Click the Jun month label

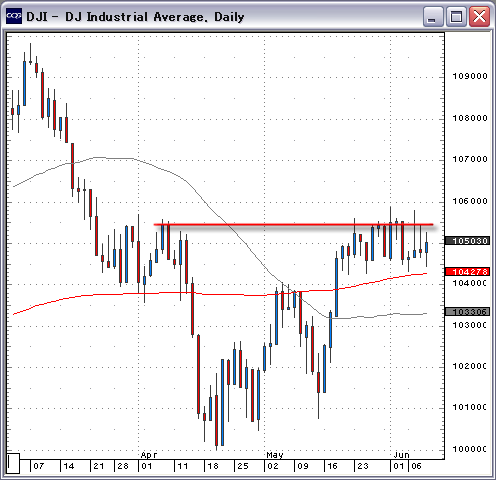click(x=401, y=455)
